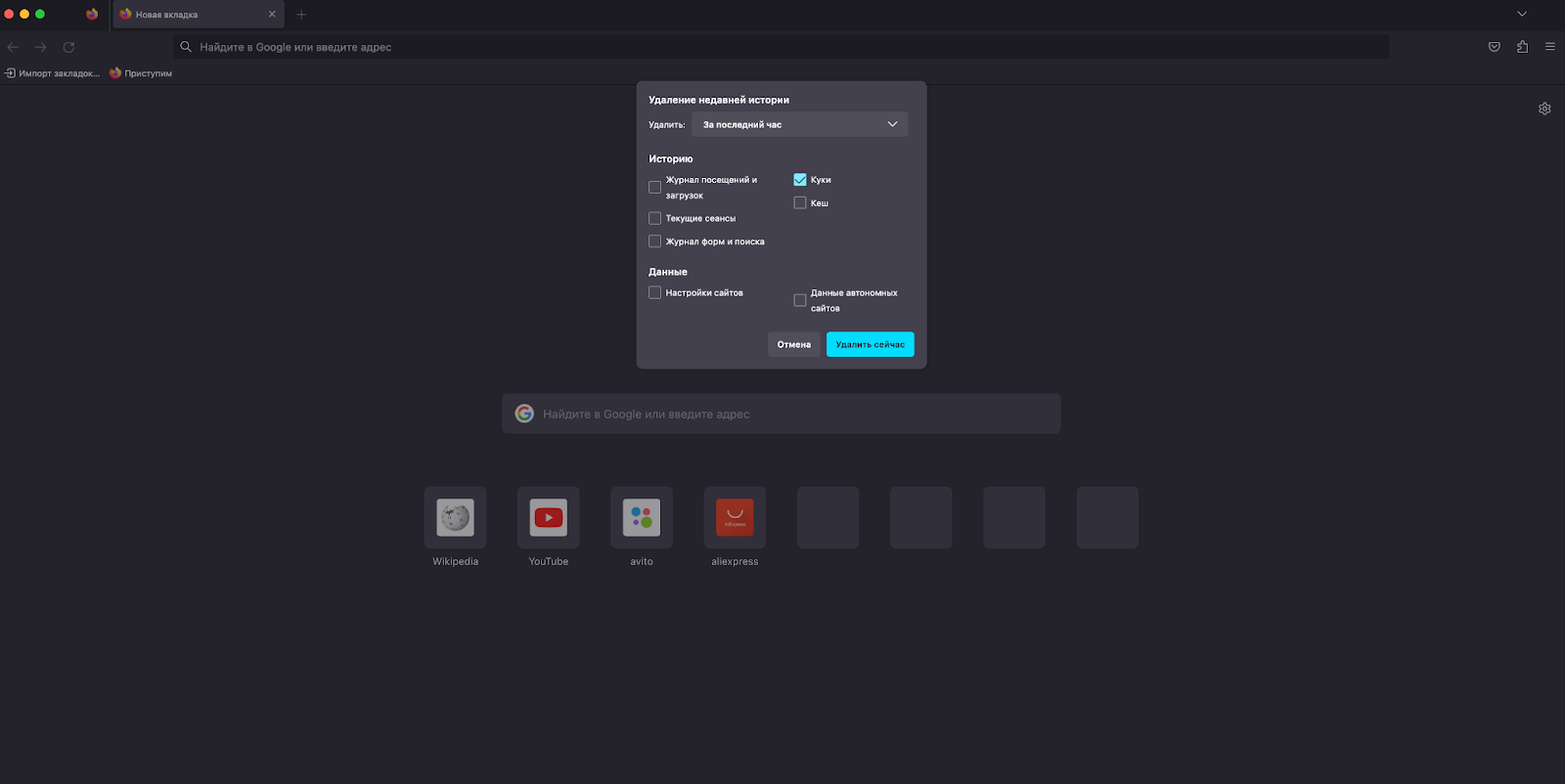Check the Текущие сеансы checkbox

pos(655,218)
